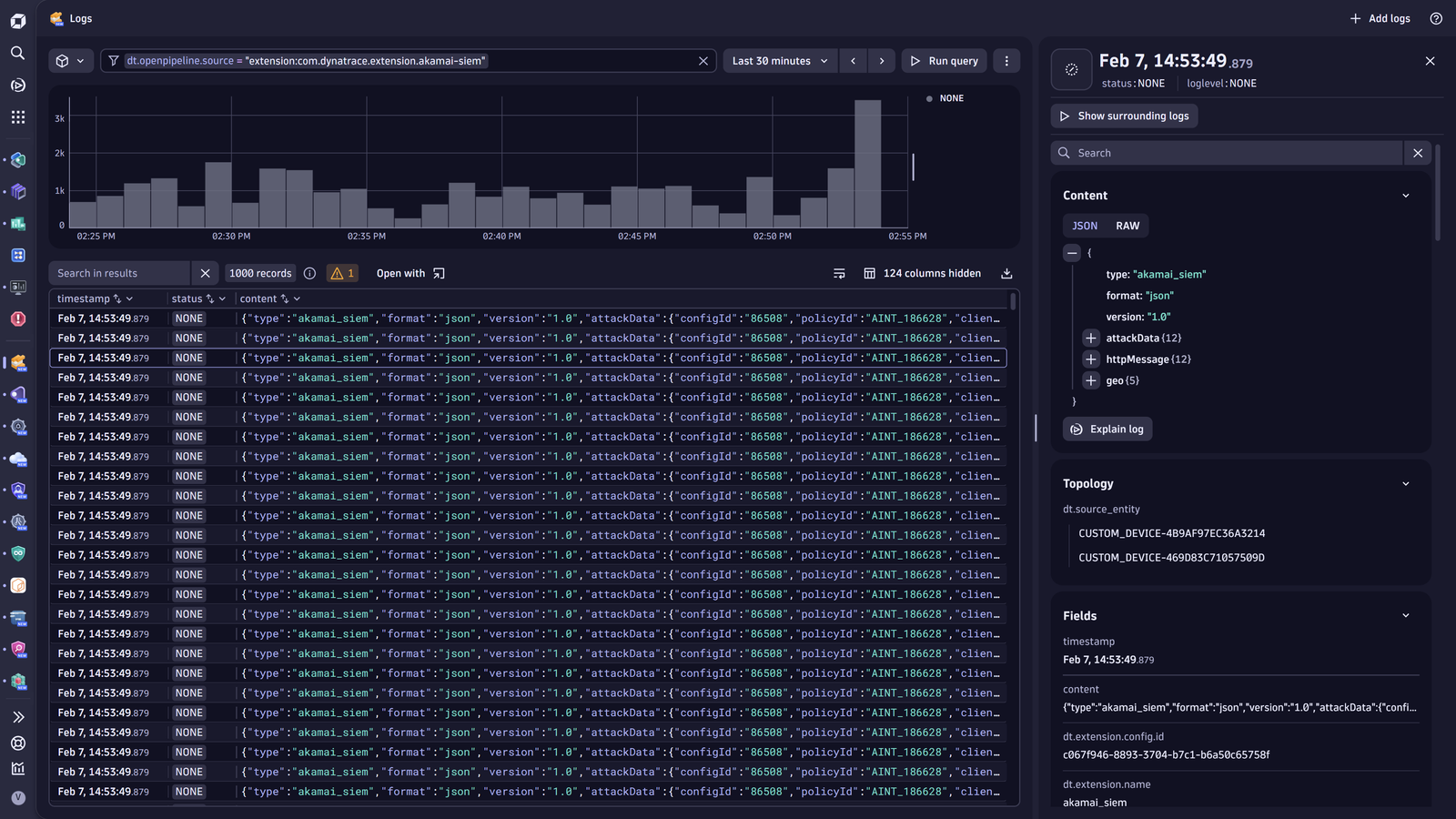Click the panel divider handle between table and details
The image size is (1456, 819).
point(1036,428)
